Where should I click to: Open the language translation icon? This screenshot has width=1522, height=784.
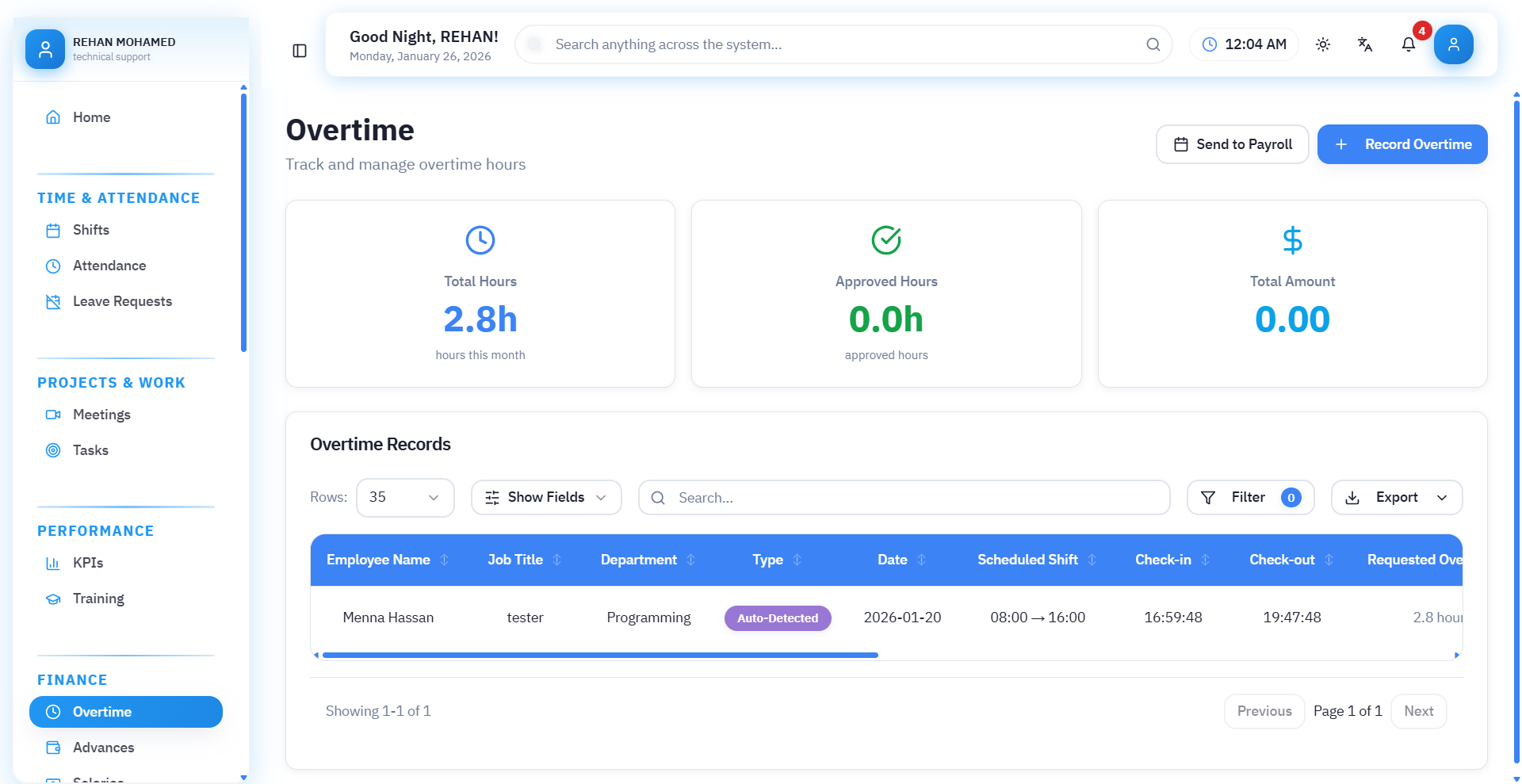[x=1365, y=44]
